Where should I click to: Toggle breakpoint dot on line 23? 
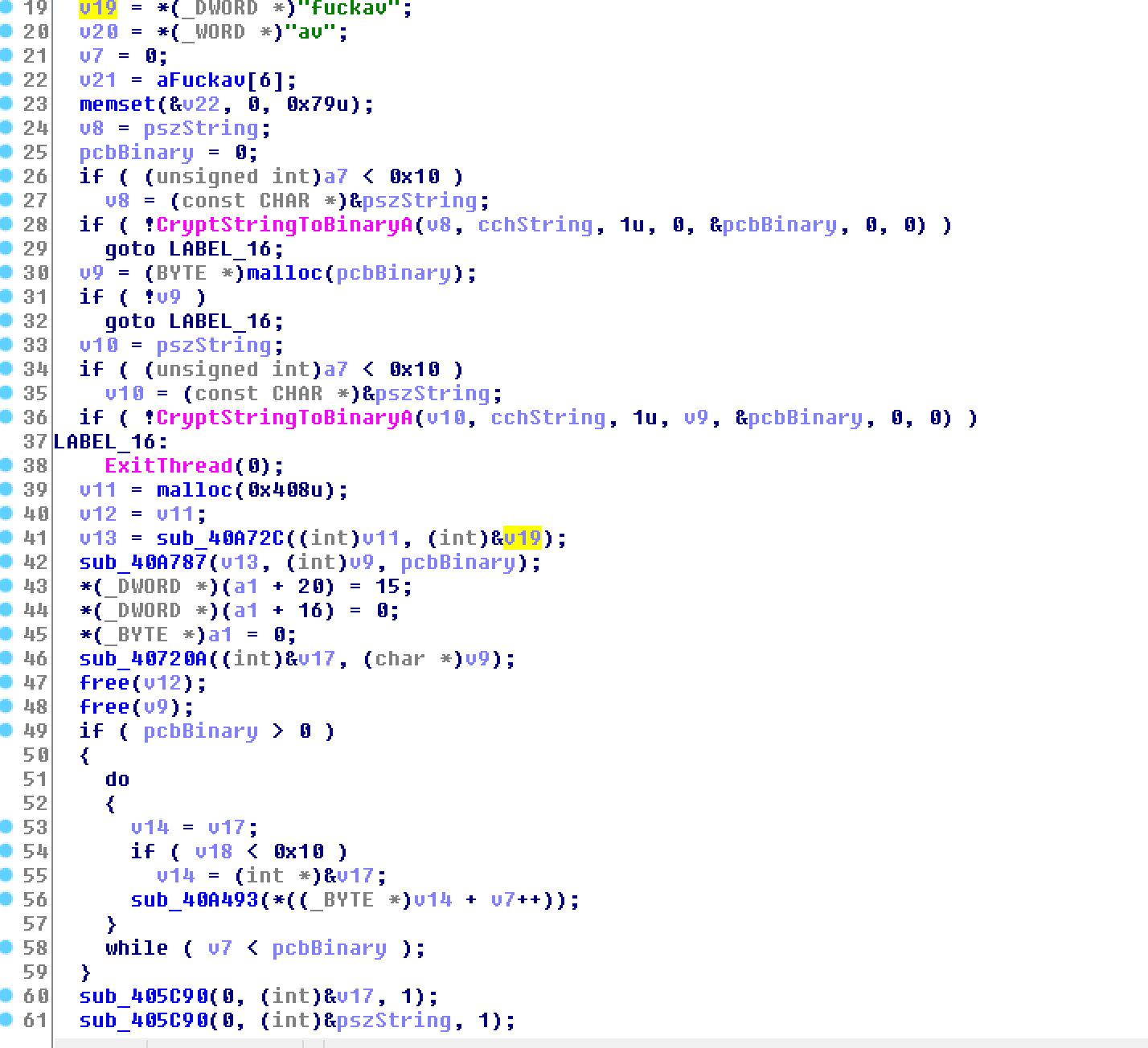click(6, 104)
